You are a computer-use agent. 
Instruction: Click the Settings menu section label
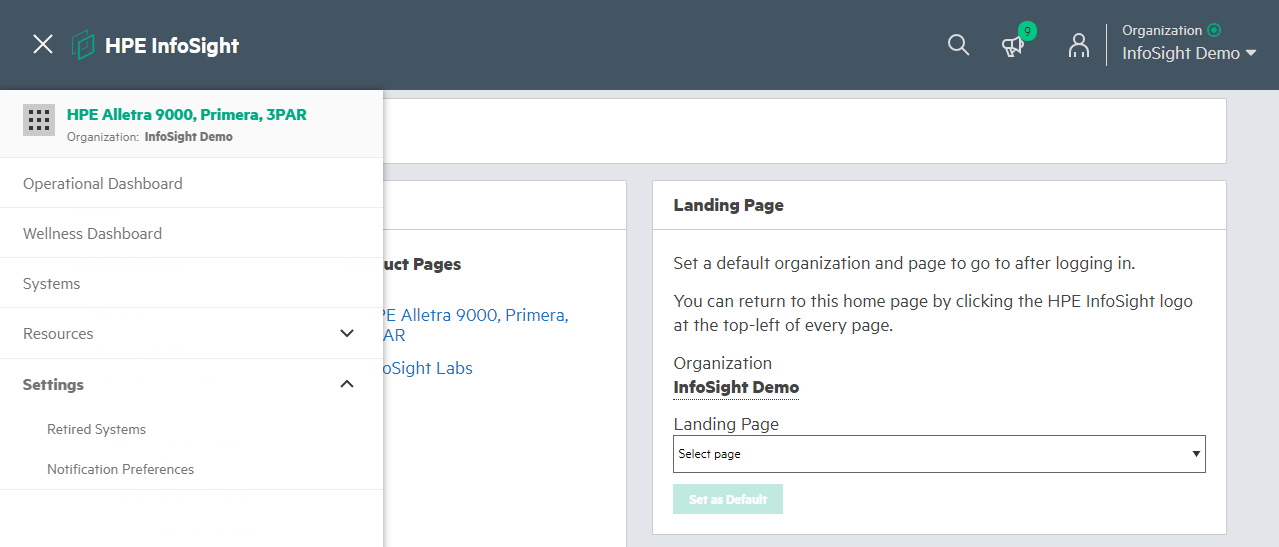(x=53, y=384)
